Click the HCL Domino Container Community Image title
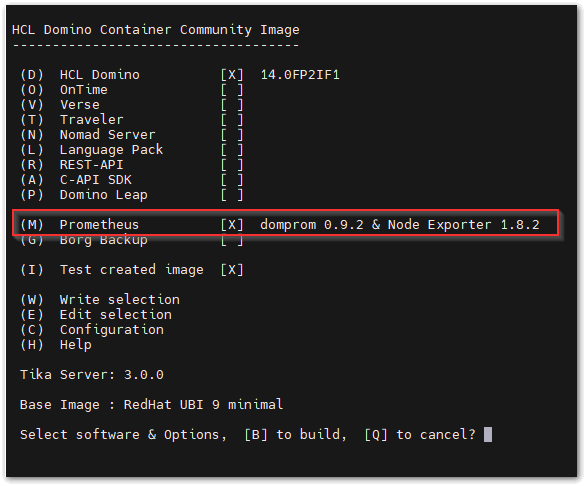 coord(156,30)
